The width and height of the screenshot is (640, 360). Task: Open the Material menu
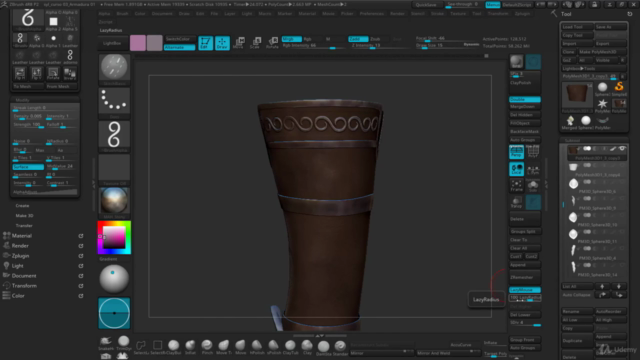tap(307, 13)
